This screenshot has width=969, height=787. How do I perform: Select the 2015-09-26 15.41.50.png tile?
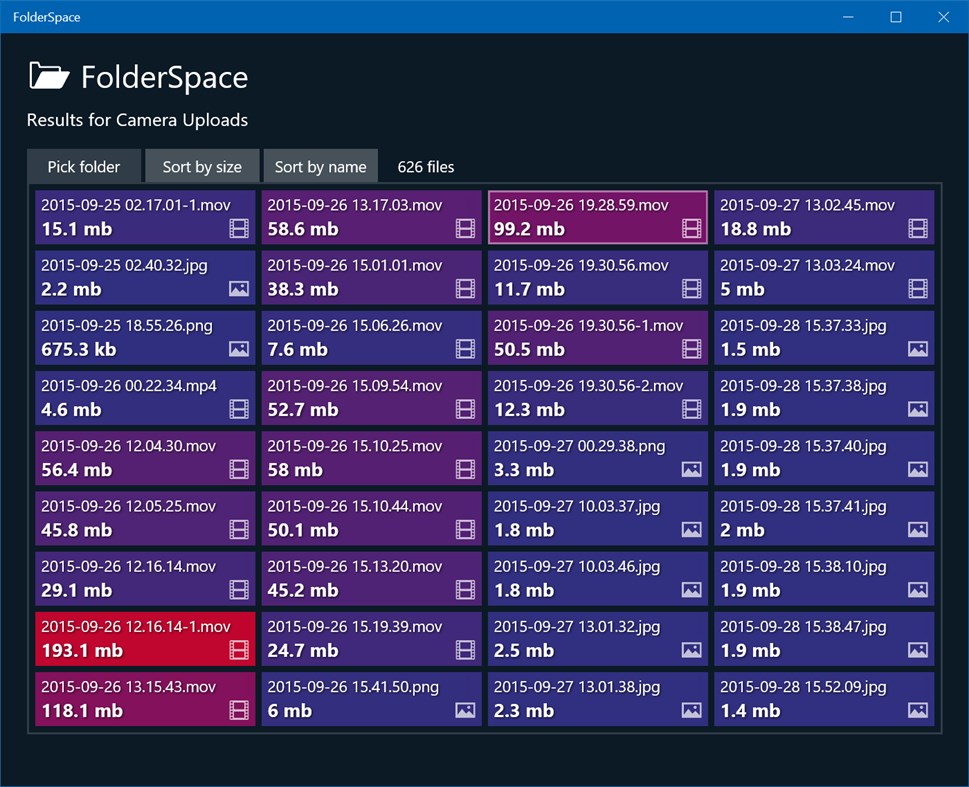(370, 698)
